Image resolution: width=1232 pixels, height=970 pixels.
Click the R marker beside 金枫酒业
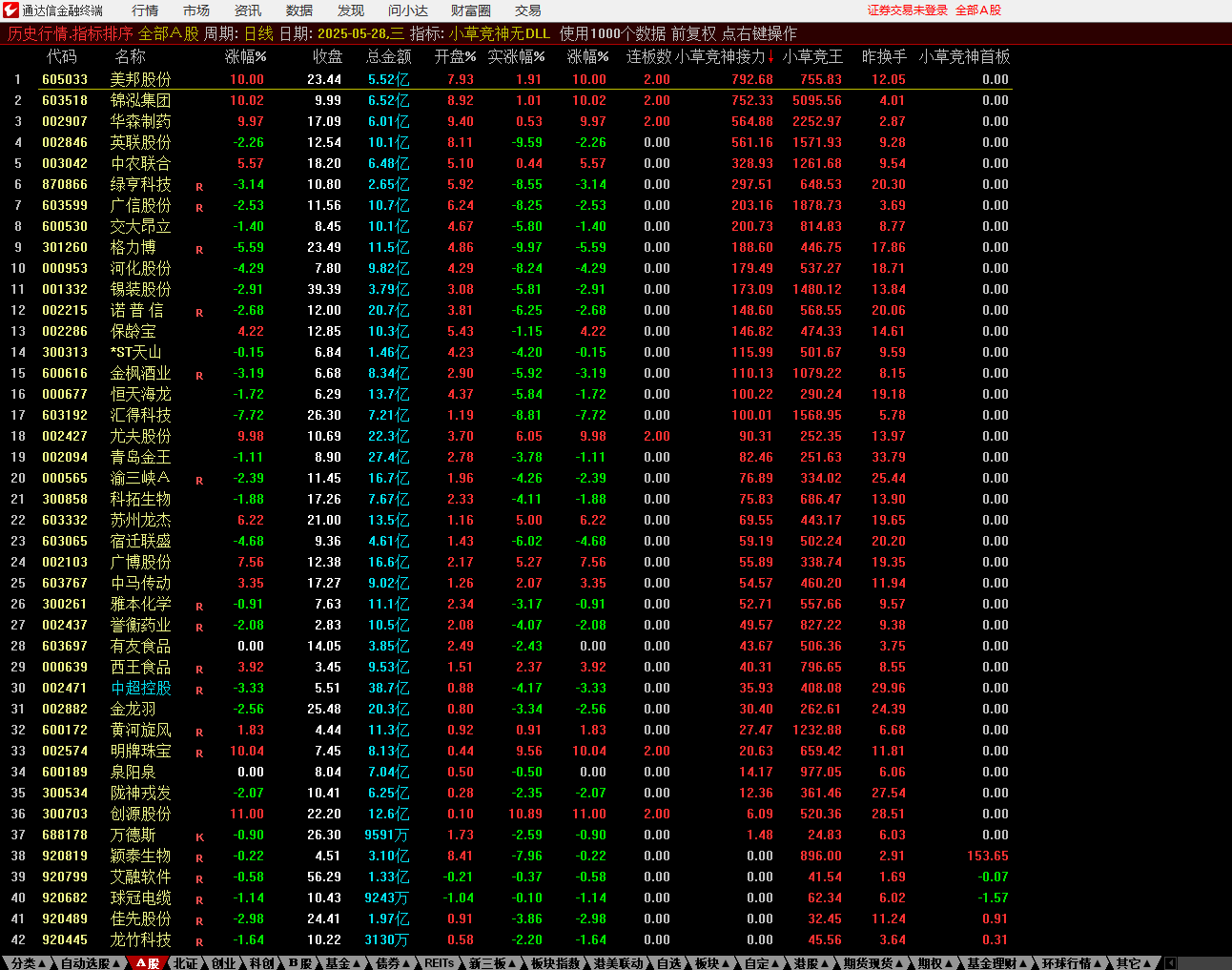pyautogui.click(x=199, y=376)
